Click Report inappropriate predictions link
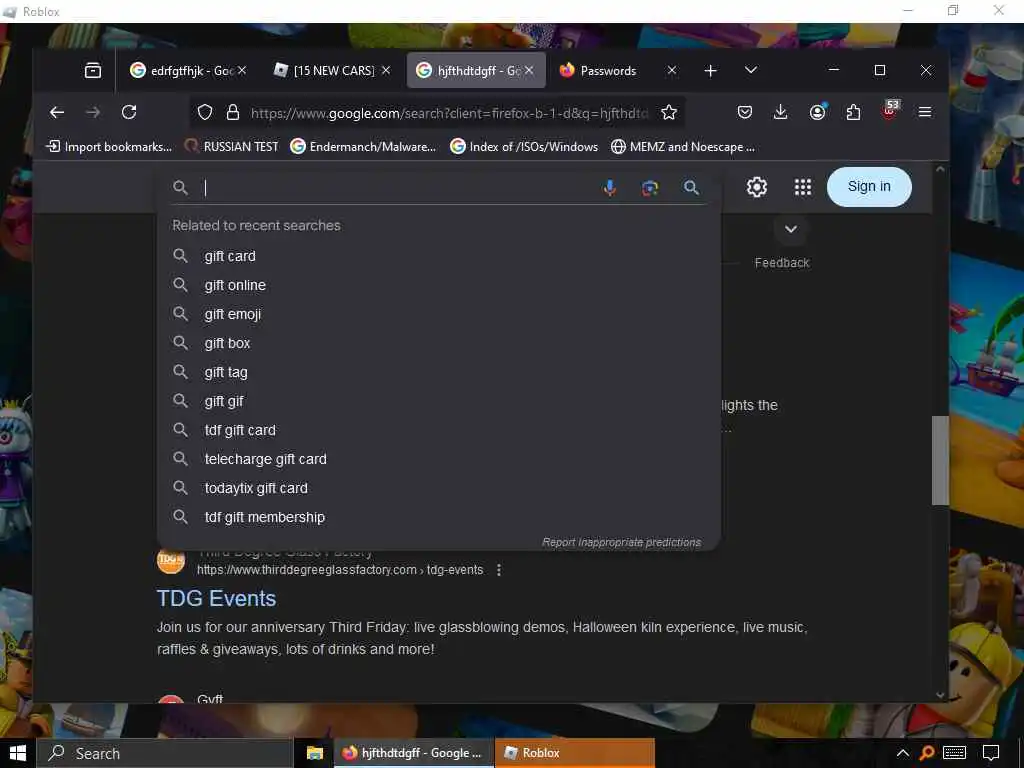Screen dimensions: 1024x768 [621, 542]
